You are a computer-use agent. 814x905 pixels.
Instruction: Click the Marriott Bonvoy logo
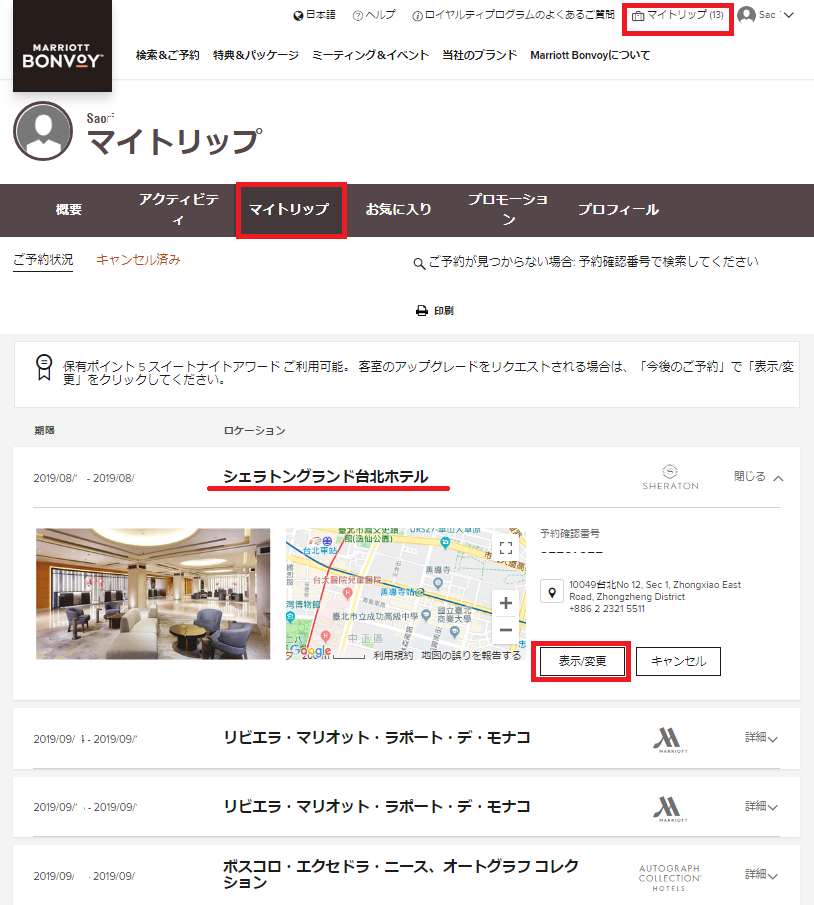tap(62, 46)
